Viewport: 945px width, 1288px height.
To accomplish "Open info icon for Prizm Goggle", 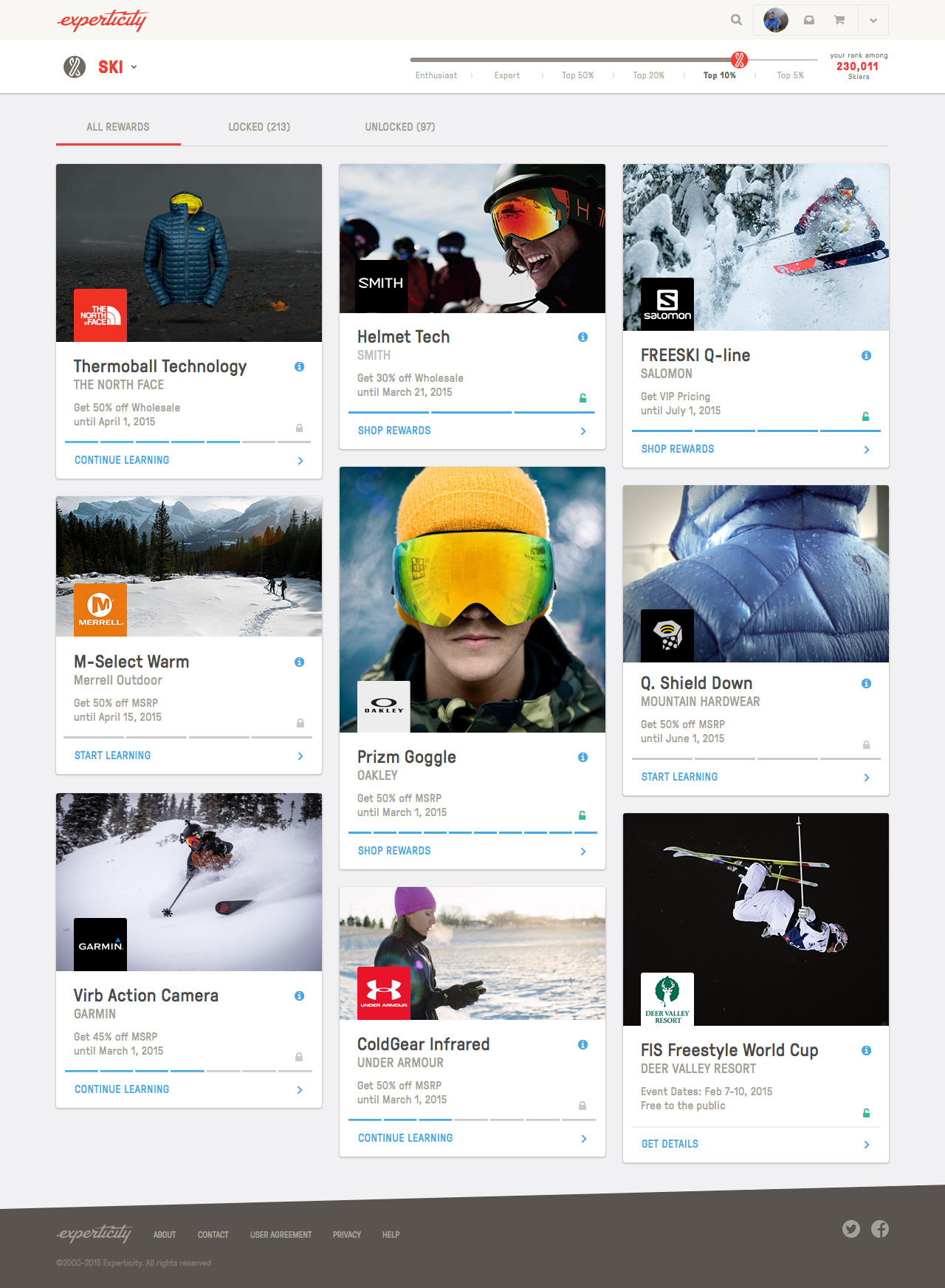I will [583, 757].
